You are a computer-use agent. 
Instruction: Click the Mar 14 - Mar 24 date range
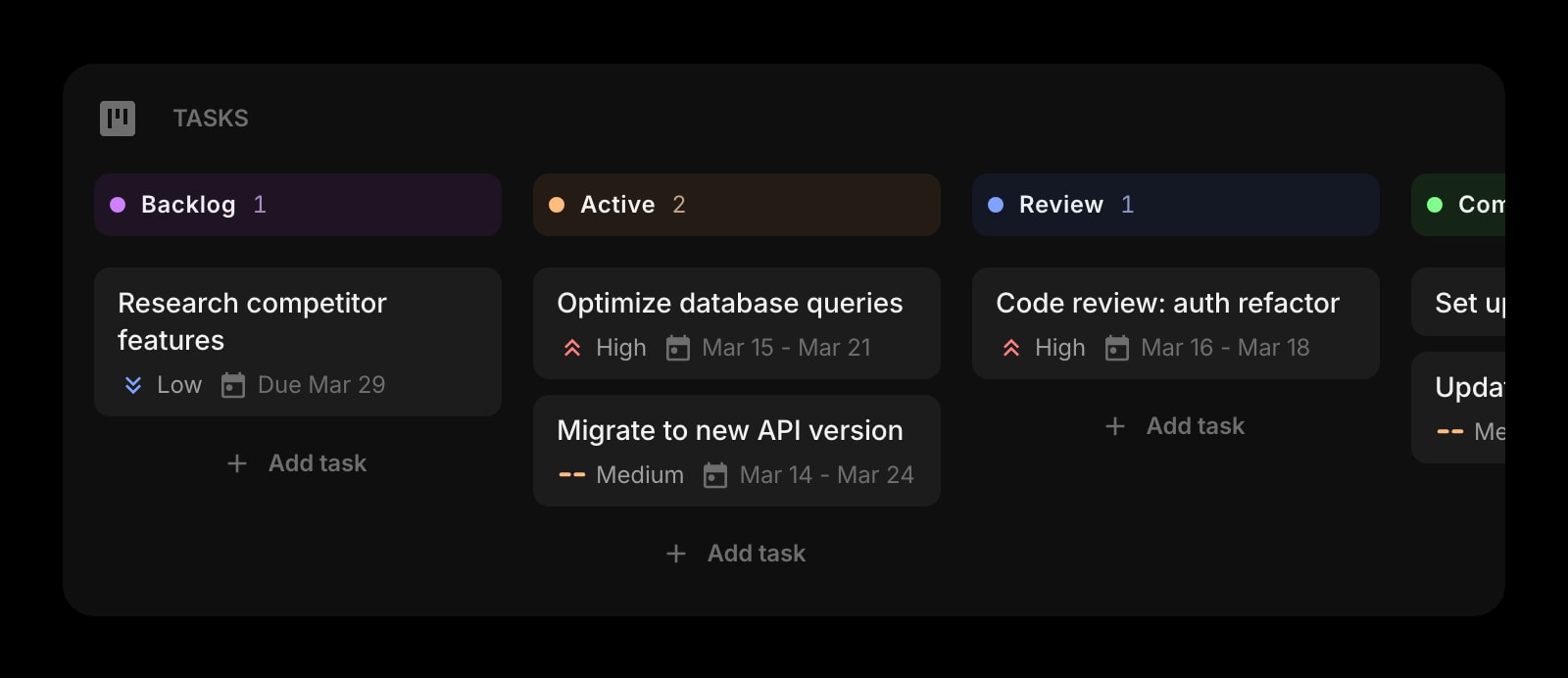click(x=827, y=475)
